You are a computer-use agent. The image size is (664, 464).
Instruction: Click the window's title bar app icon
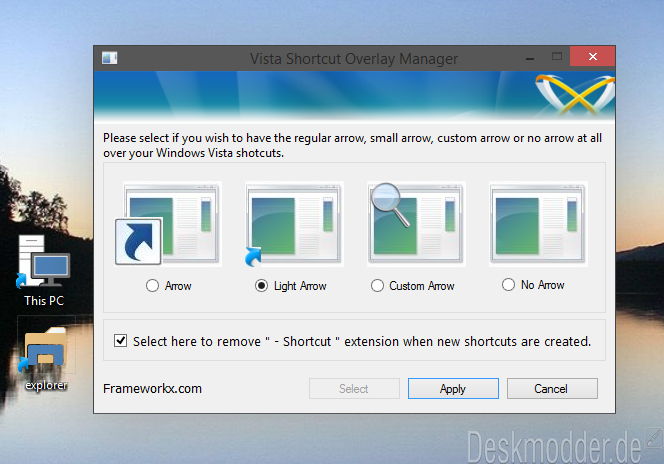point(109,58)
